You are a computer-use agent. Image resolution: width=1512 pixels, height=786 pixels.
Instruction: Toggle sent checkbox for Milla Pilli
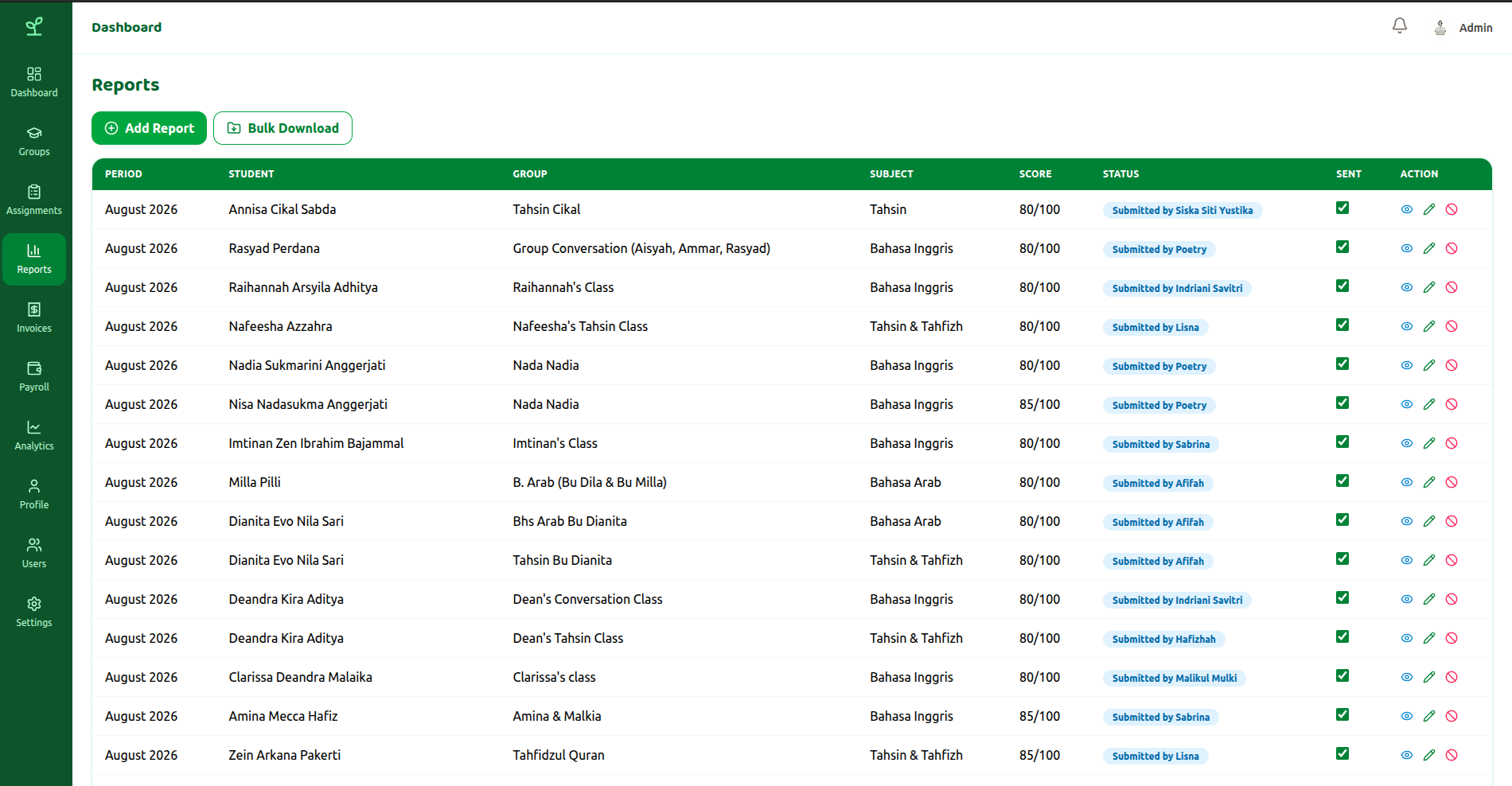pos(1342,481)
